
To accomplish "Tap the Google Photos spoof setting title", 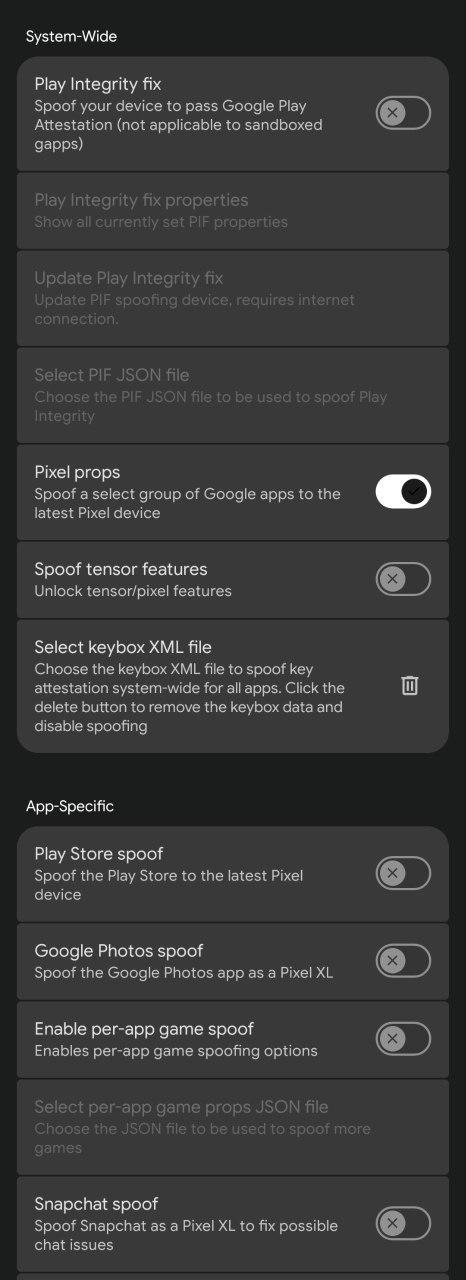I will (x=118, y=951).
